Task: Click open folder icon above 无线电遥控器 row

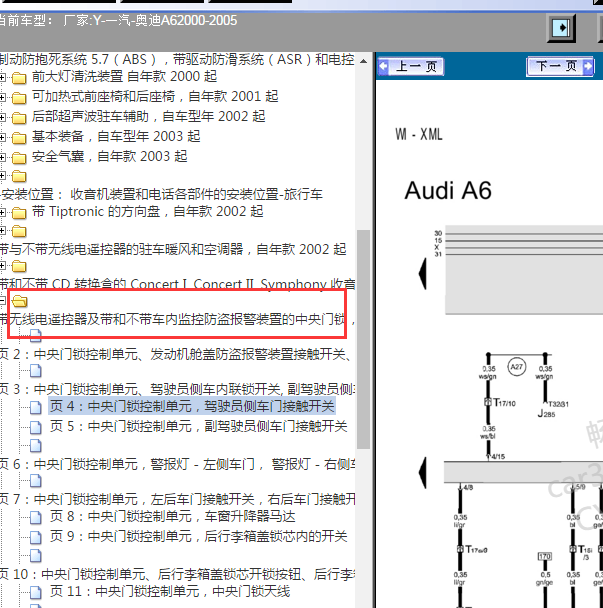Action: [x=19, y=301]
